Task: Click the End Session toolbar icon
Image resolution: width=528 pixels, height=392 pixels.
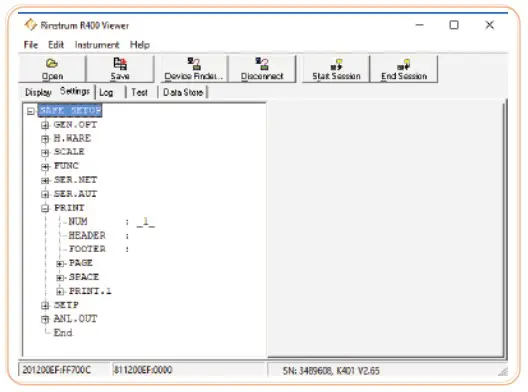Action: point(404,69)
